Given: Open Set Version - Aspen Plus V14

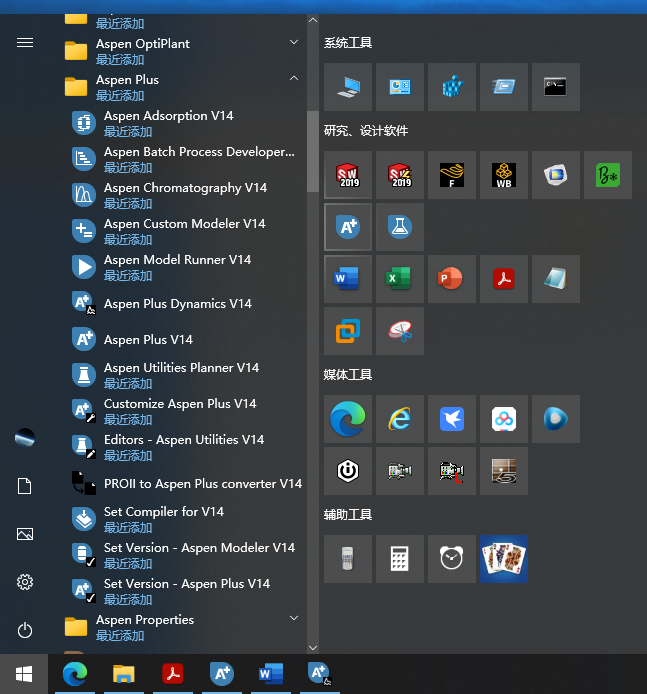Looking at the screenshot, I should tap(184, 591).
